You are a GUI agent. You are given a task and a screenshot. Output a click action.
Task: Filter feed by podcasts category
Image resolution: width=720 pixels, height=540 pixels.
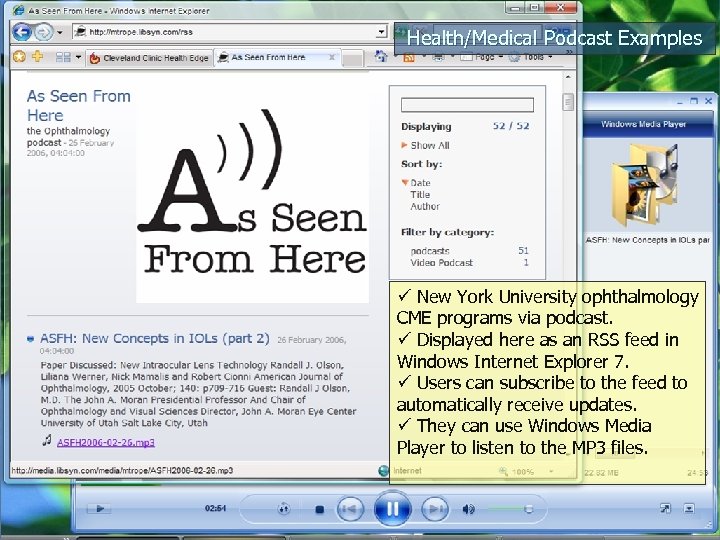pyautogui.click(x=430, y=251)
